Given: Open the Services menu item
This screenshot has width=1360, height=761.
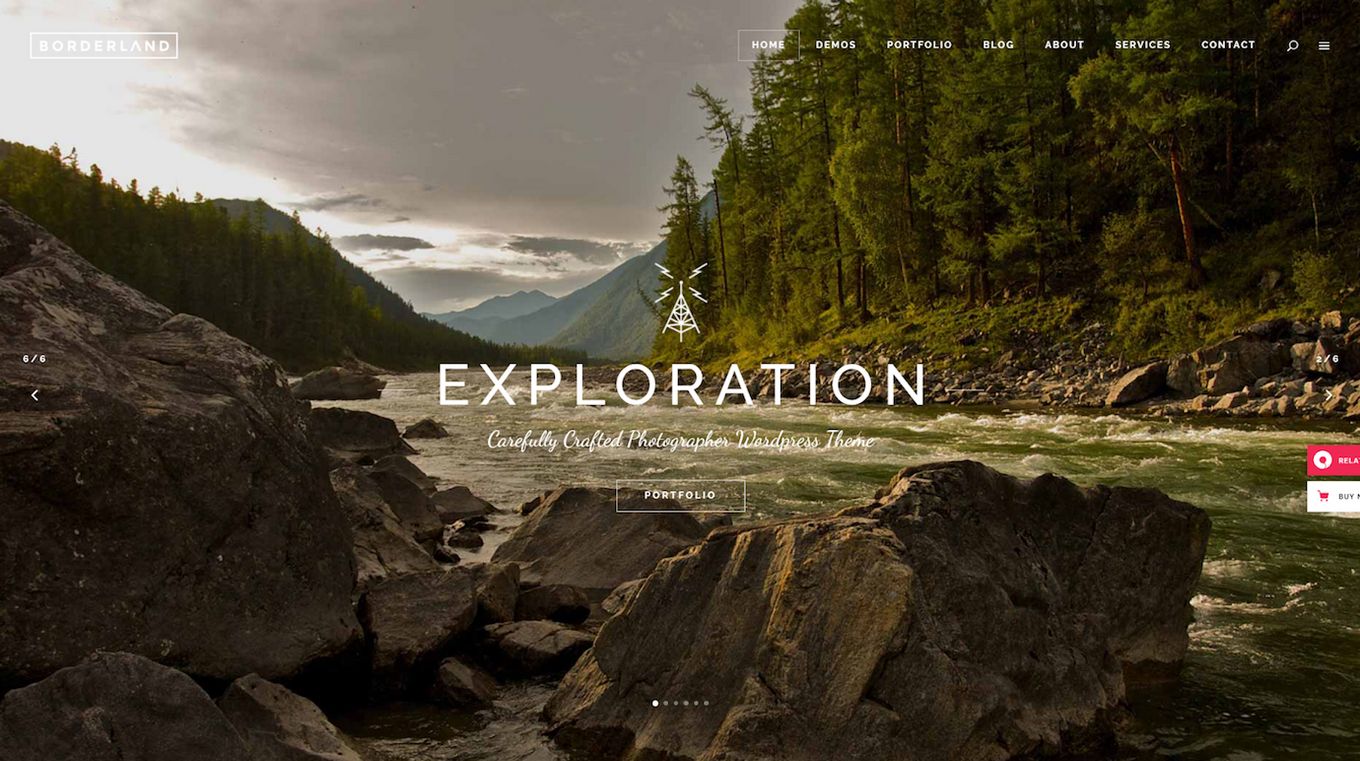Looking at the screenshot, I should coord(1143,45).
